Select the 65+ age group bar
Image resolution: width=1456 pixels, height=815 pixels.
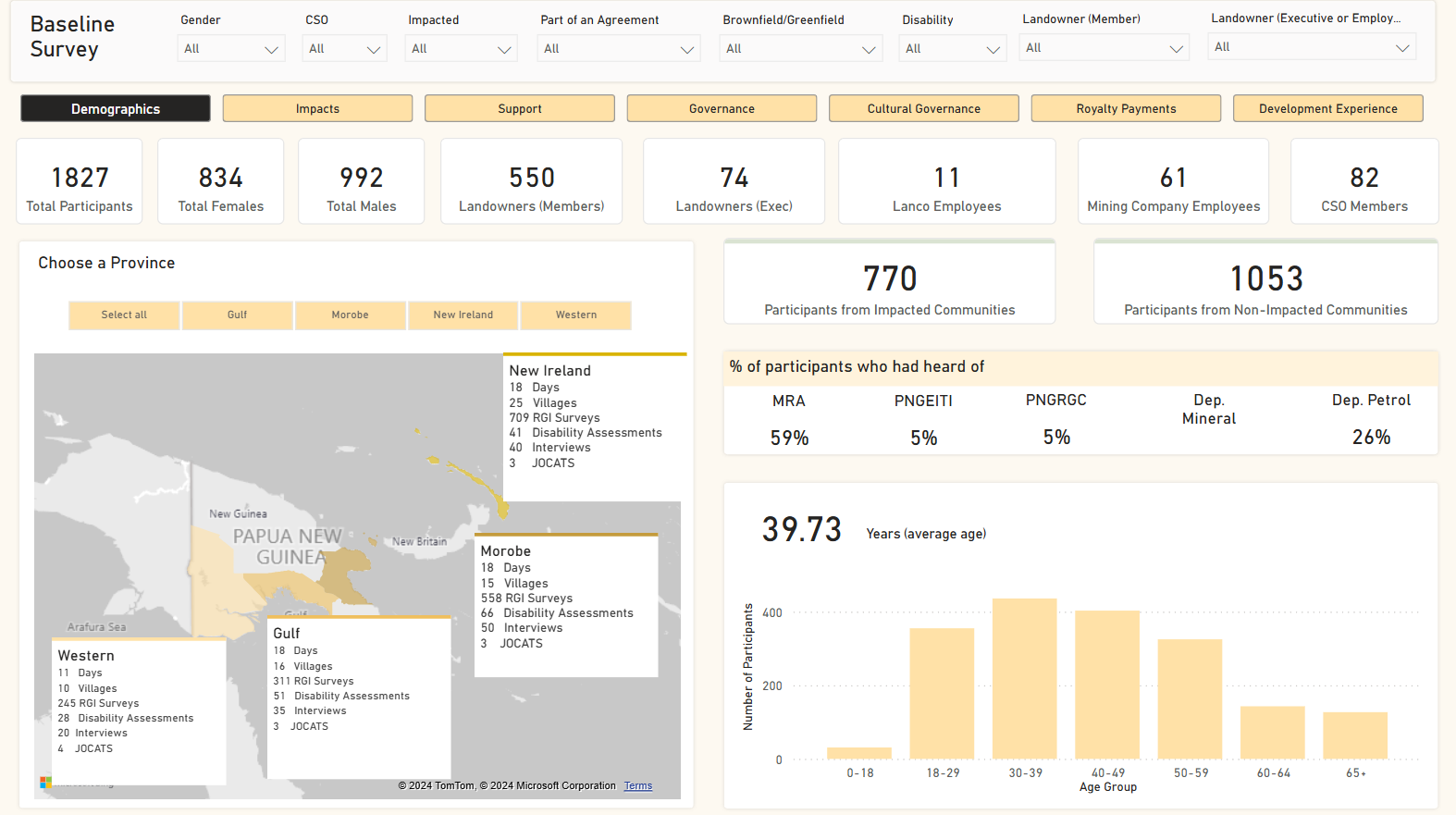point(1355,735)
